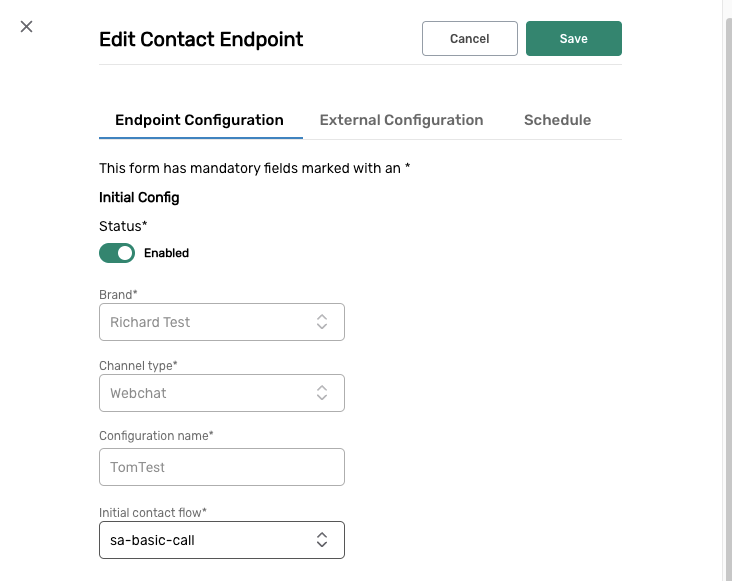Click the Edit Contact Endpoint heading
Viewport: 732px width, 581px height.
click(201, 40)
